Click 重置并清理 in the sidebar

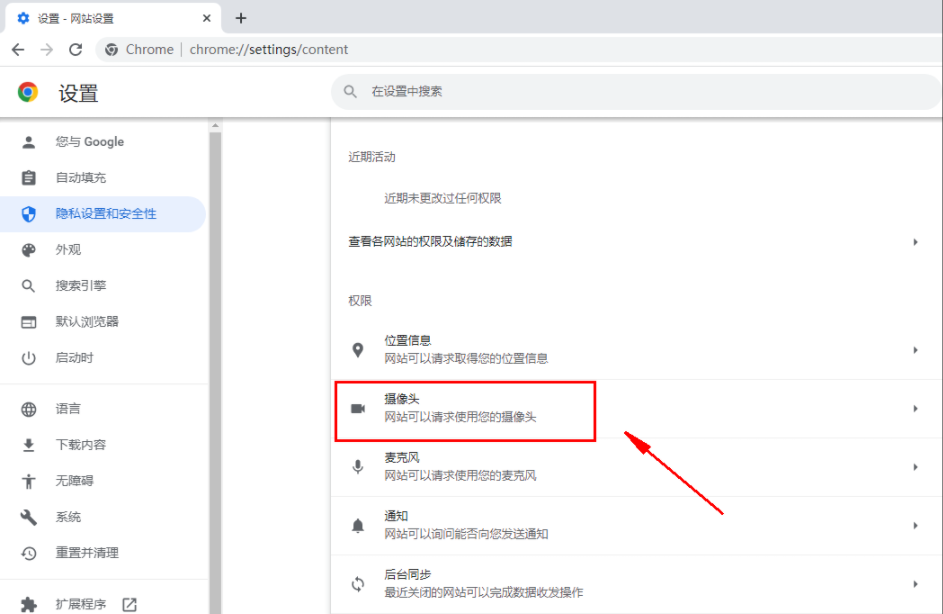[87, 553]
